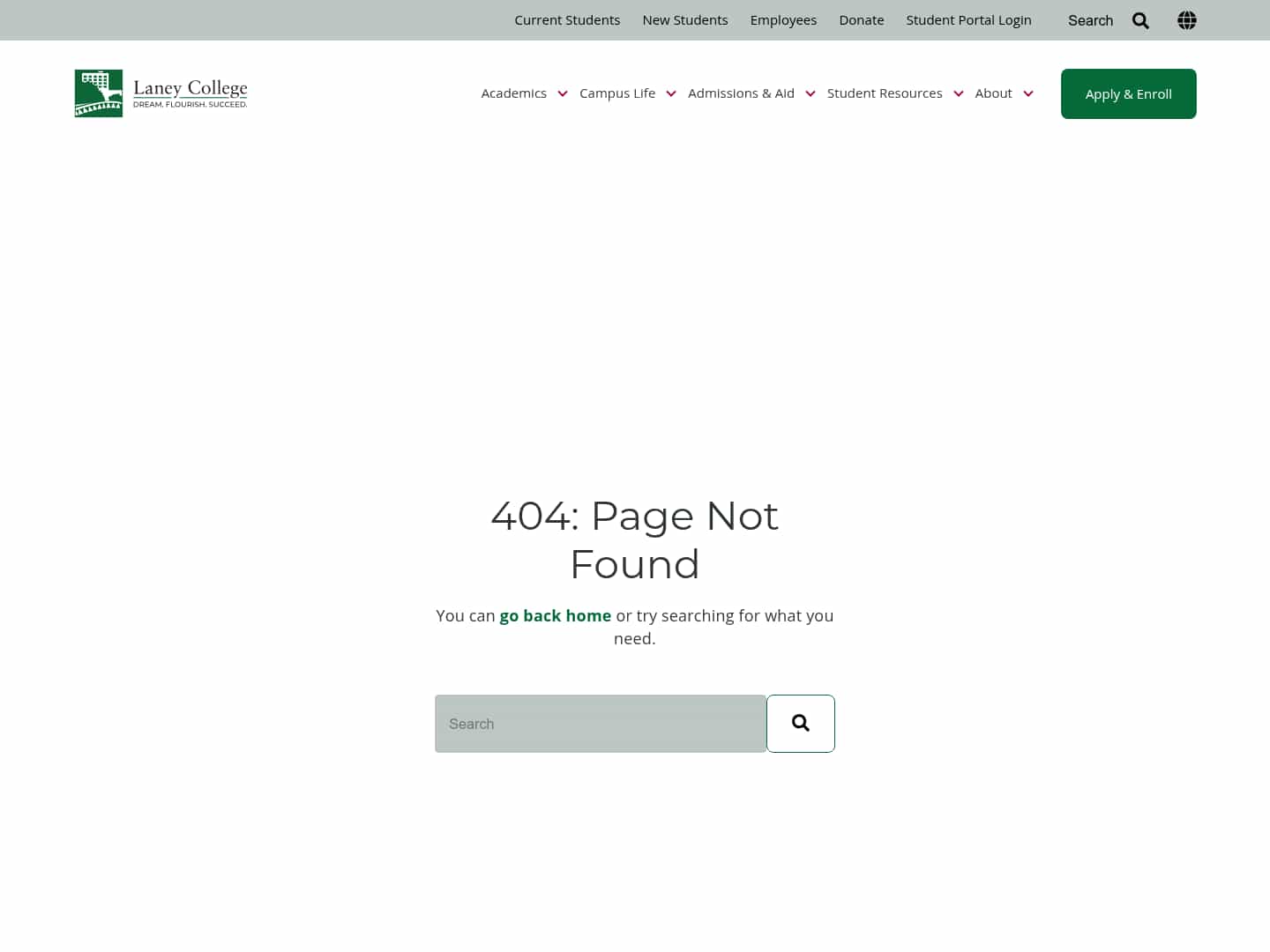The height and width of the screenshot is (952, 1270).
Task: Click inside the Search input field
Action: [x=601, y=723]
